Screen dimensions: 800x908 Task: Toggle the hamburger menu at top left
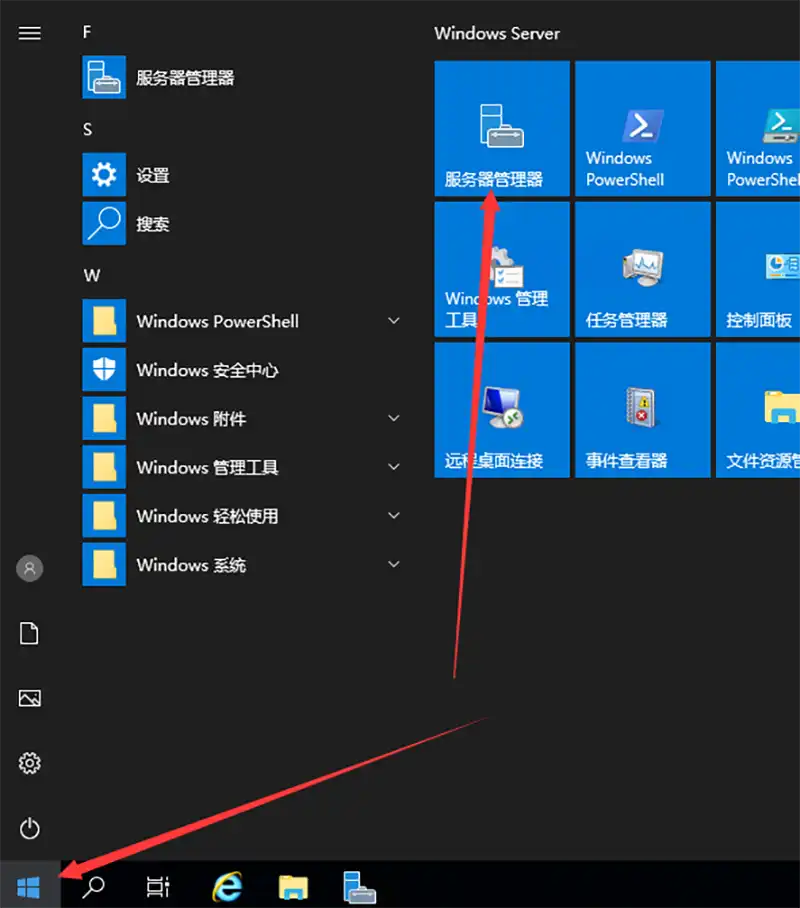pyautogui.click(x=30, y=33)
